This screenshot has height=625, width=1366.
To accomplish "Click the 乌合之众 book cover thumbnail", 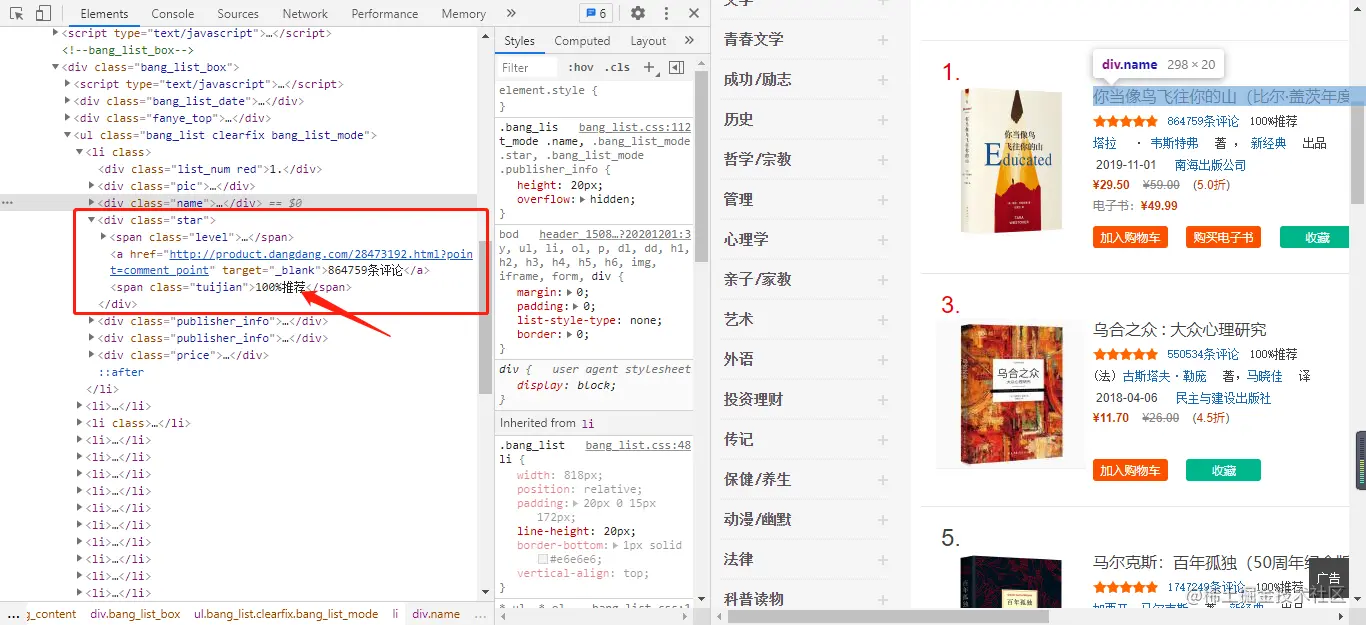I will (x=1009, y=395).
